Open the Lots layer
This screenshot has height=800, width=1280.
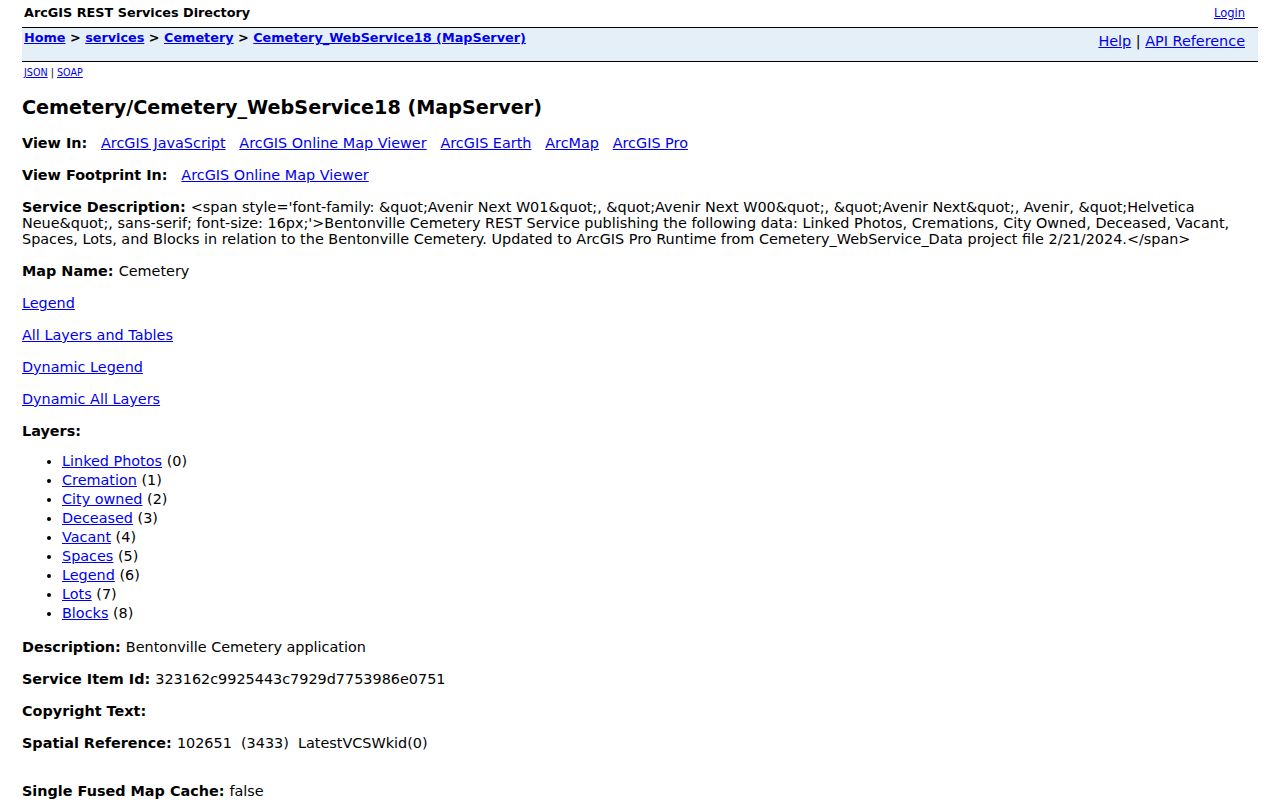pyautogui.click(x=77, y=594)
